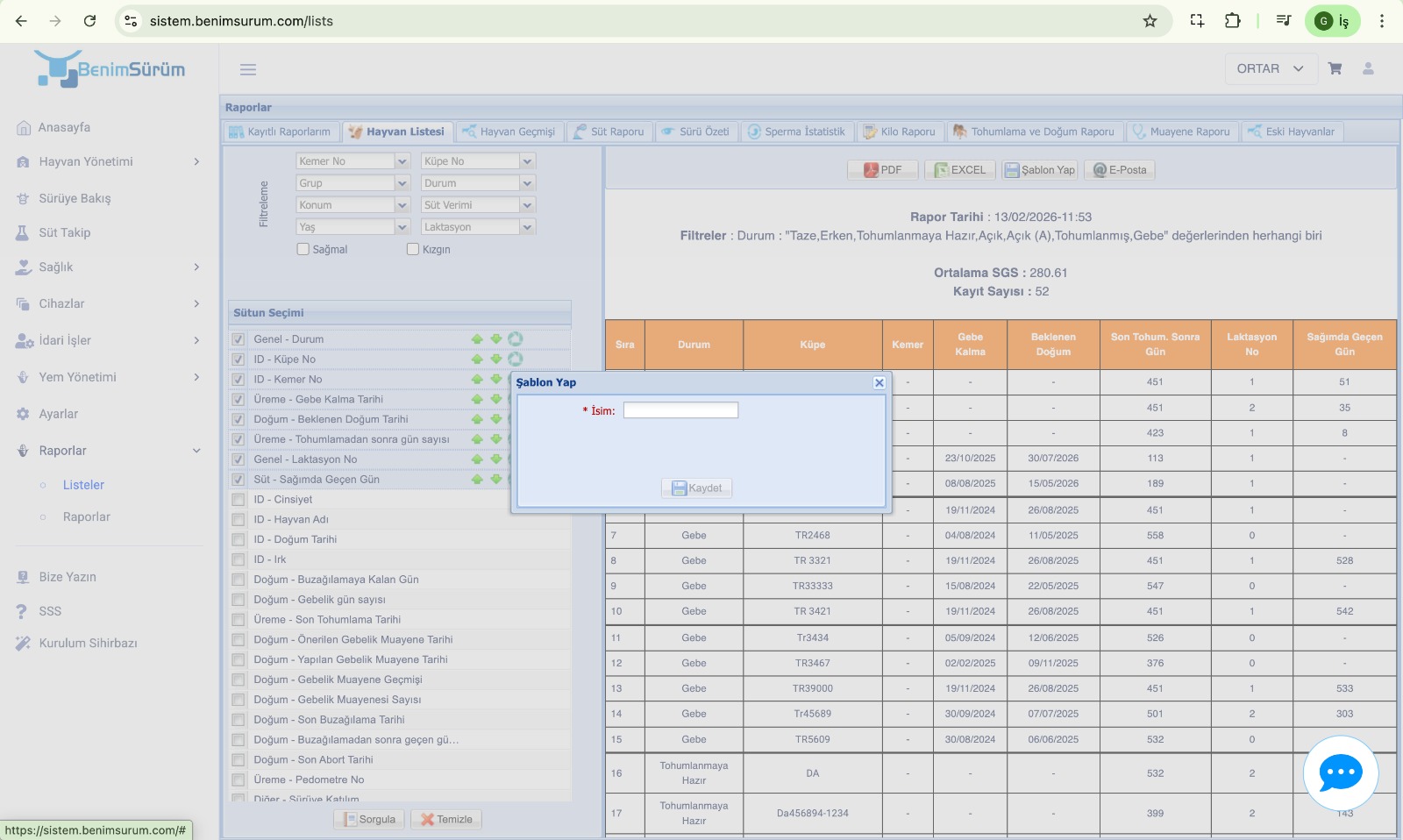
Task: Click the hamburger menu icon
Action: 248,69
